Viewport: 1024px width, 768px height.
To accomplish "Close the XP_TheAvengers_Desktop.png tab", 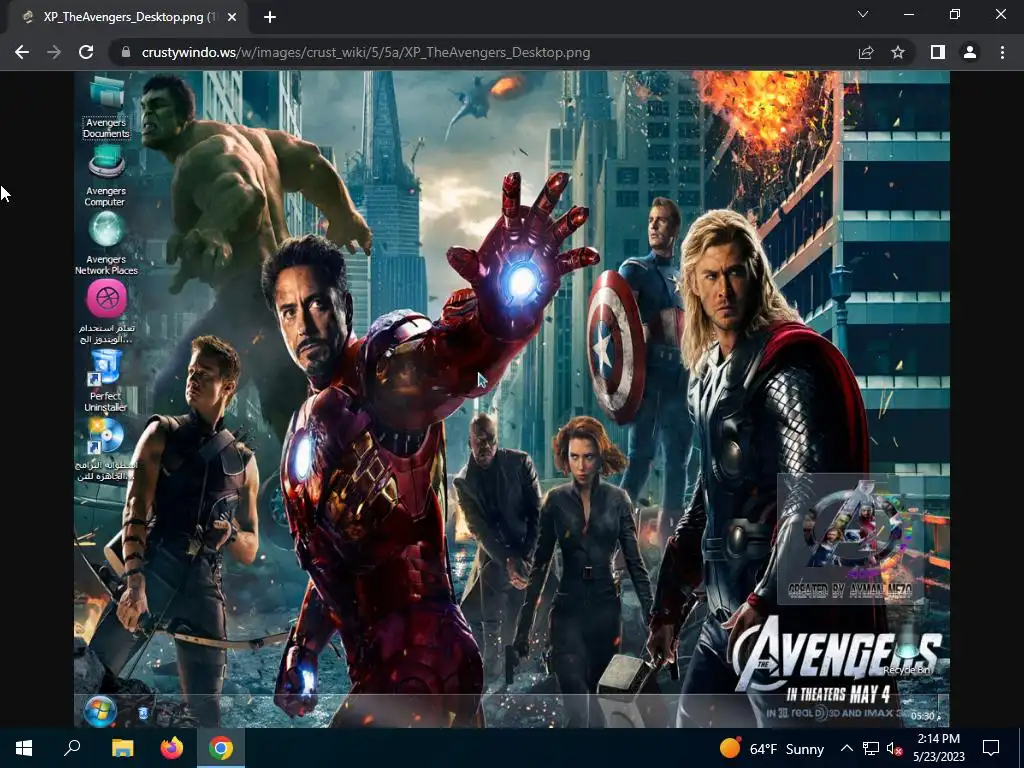I will tap(232, 18).
